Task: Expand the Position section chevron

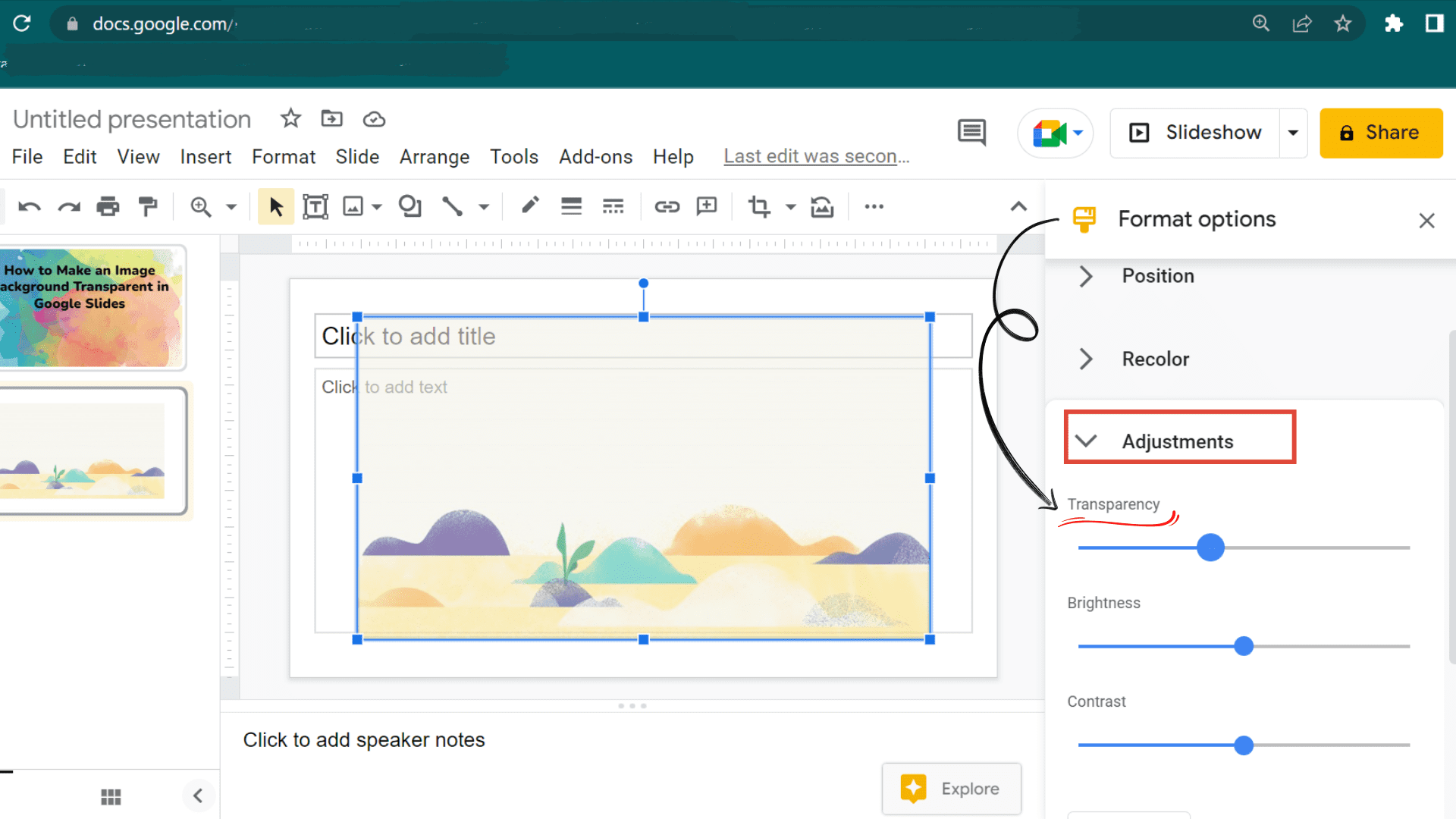Action: [1087, 276]
